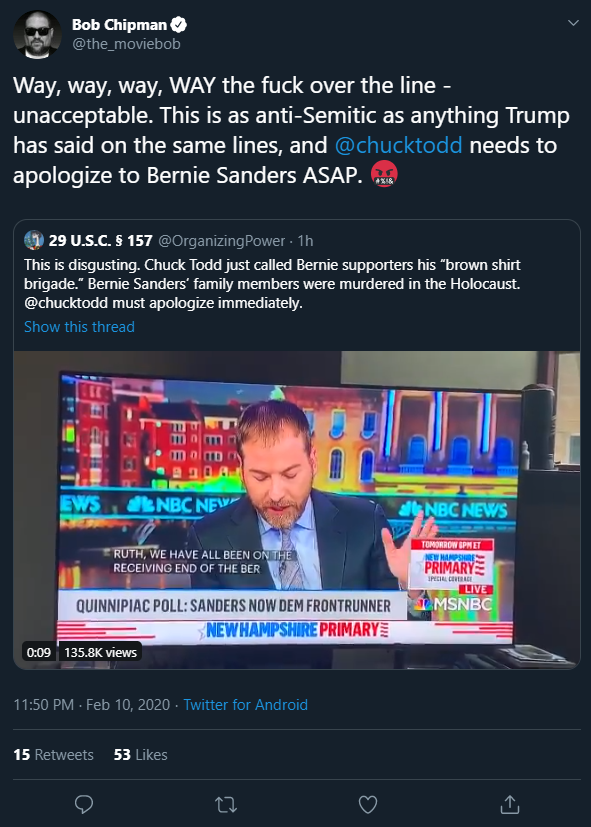Click the 11:50 PM Feb 10, 2020 timestamp
Viewport: 591px width, 827px height.
point(92,705)
